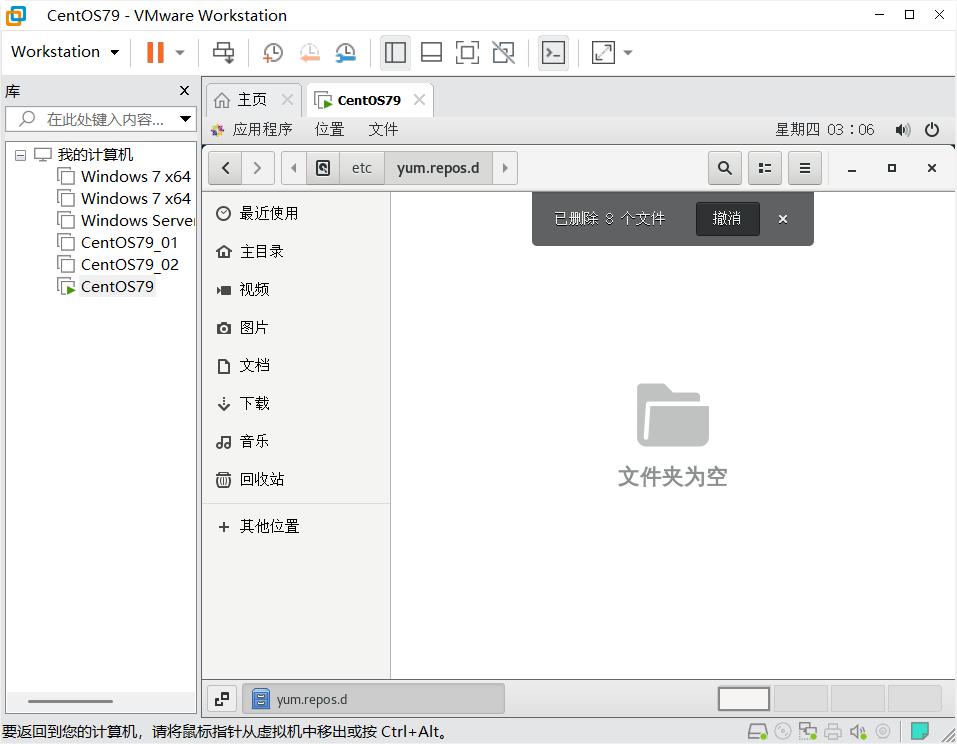Click the sound card status icon
This screenshot has height=744, width=957.
858,731
